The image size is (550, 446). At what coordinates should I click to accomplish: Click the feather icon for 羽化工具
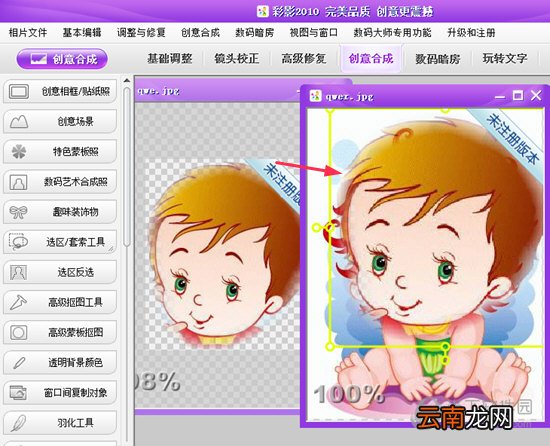click(x=18, y=423)
